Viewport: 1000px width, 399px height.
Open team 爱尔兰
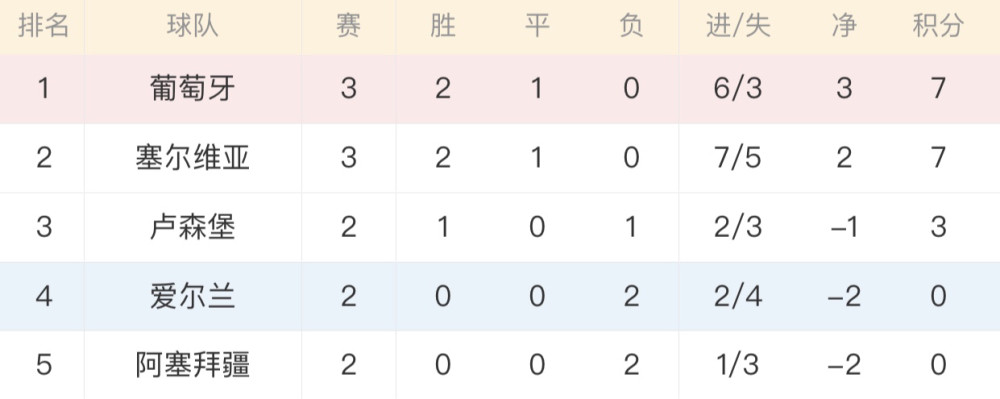[193, 296]
